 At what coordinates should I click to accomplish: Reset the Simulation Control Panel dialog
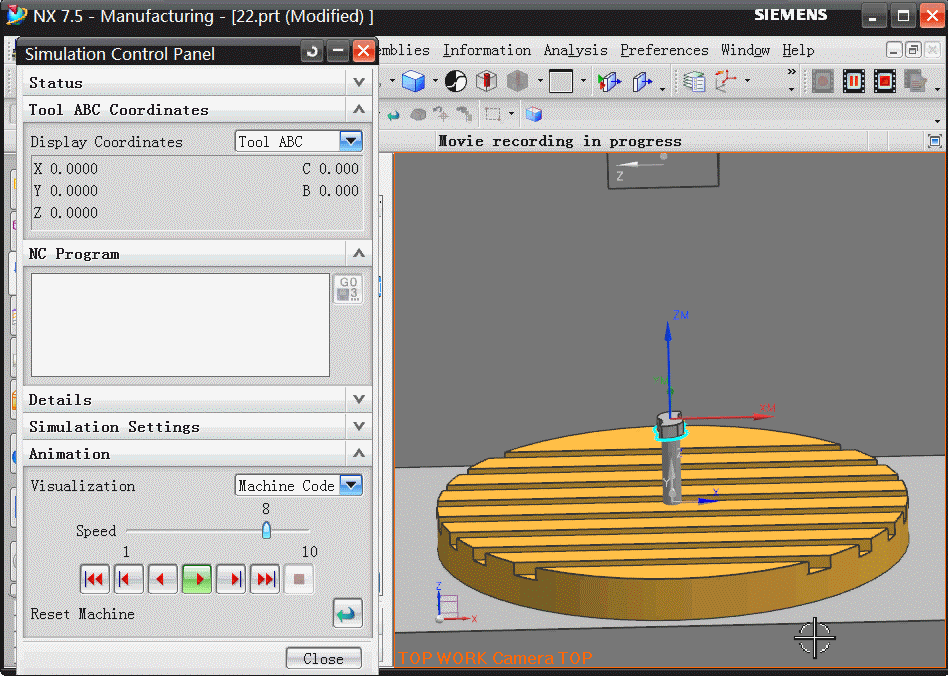[312, 52]
